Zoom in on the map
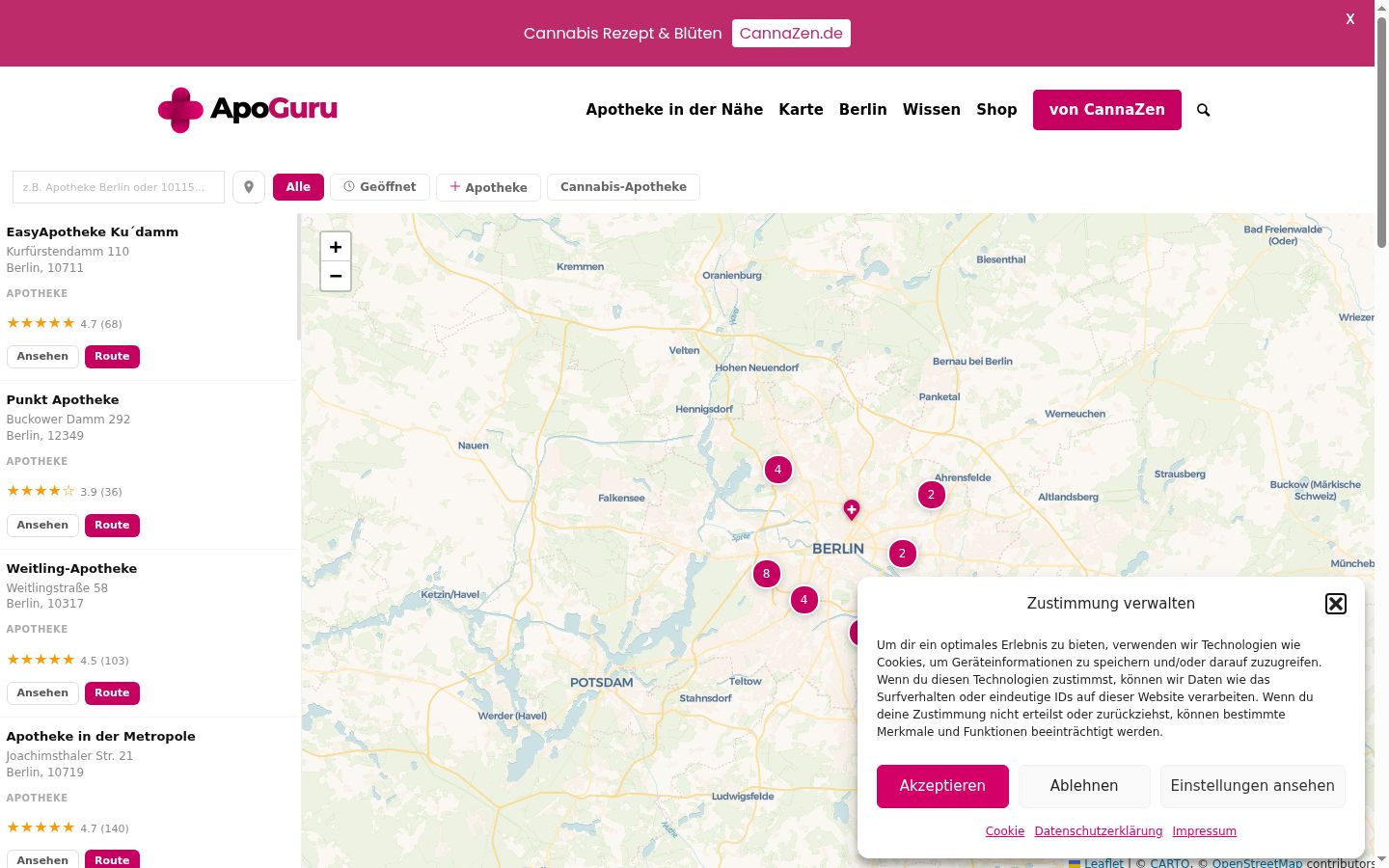This screenshot has width=1389, height=868. pyautogui.click(x=336, y=247)
